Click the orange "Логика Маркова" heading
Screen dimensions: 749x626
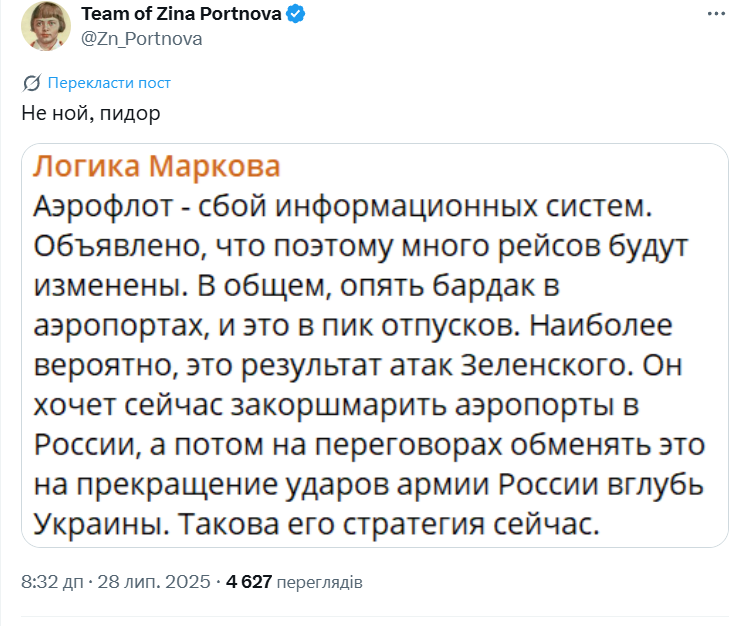tap(157, 166)
